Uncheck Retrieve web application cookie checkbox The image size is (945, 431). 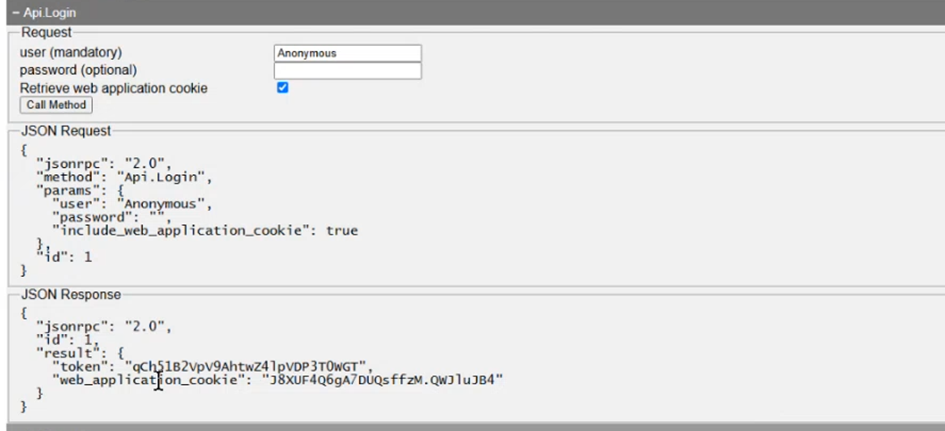coord(282,88)
